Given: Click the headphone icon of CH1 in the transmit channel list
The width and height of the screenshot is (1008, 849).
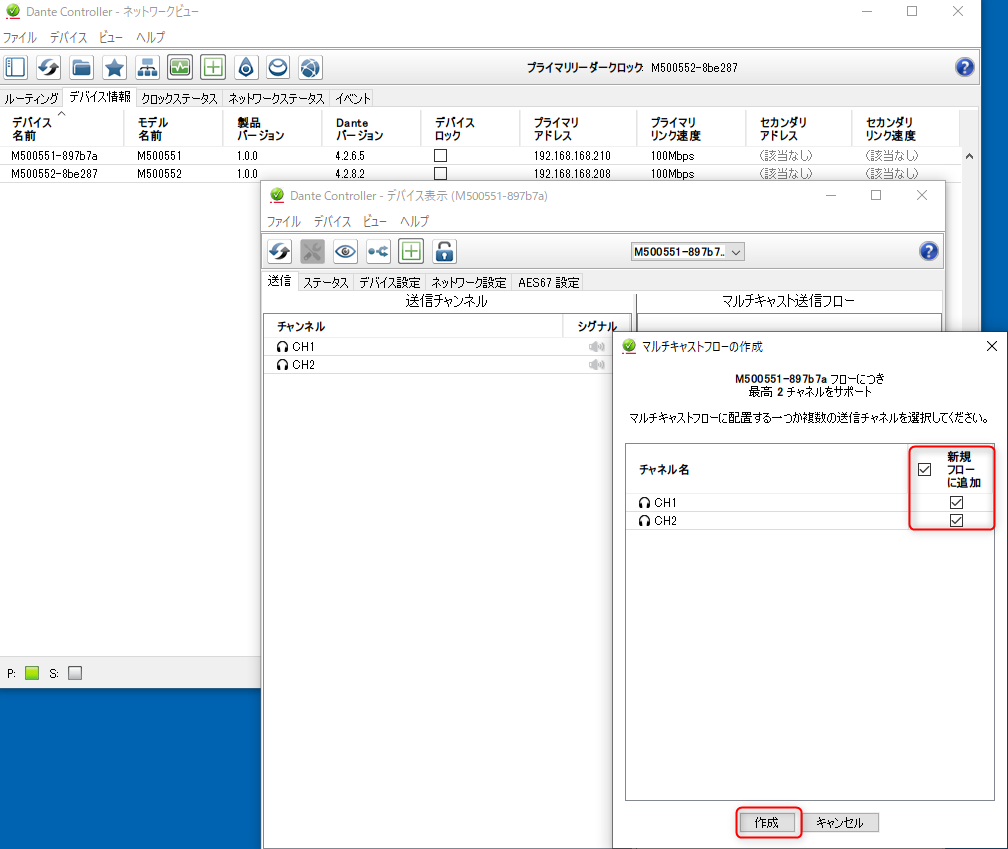Looking at the screenshot, I should [x=282, y=347].
